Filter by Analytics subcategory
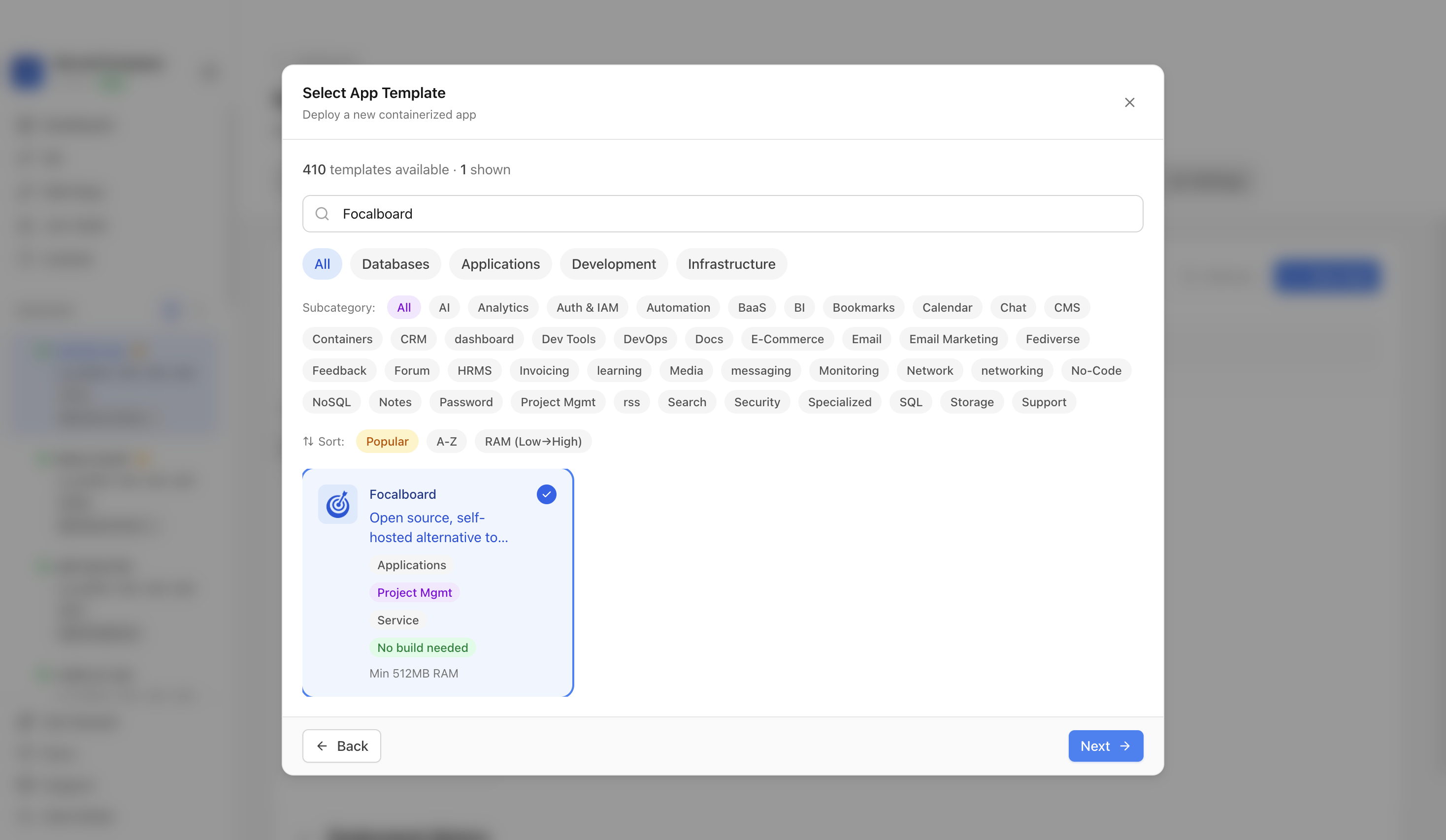The height and width of the screenshot is (840, 1446). click(x=503, y=308)
